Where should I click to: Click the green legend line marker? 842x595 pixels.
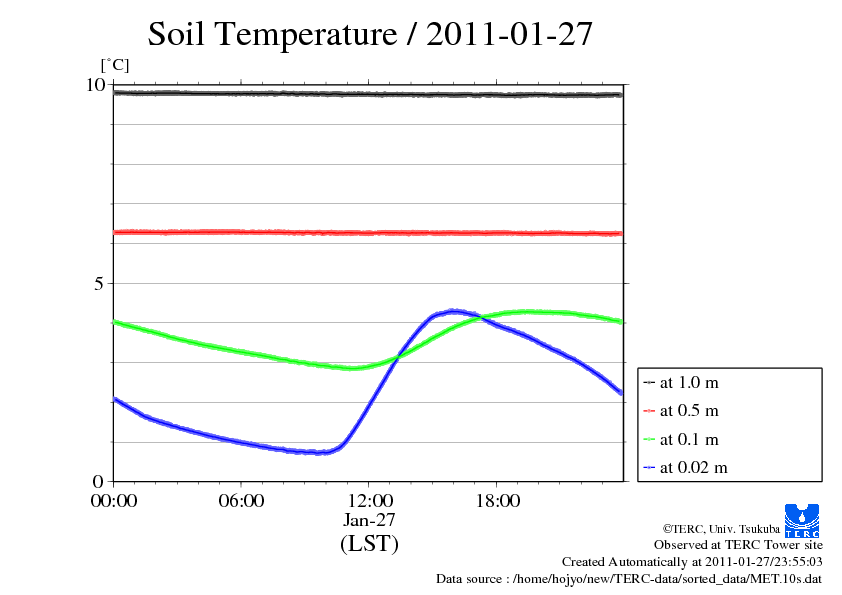pyautogui.click(x=649, y=440)
